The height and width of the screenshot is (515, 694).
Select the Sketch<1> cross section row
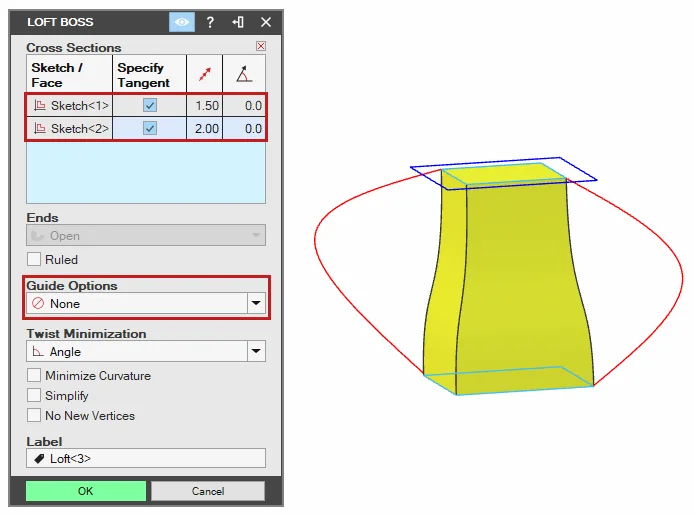pyautogui.click(x=146, y=105)
